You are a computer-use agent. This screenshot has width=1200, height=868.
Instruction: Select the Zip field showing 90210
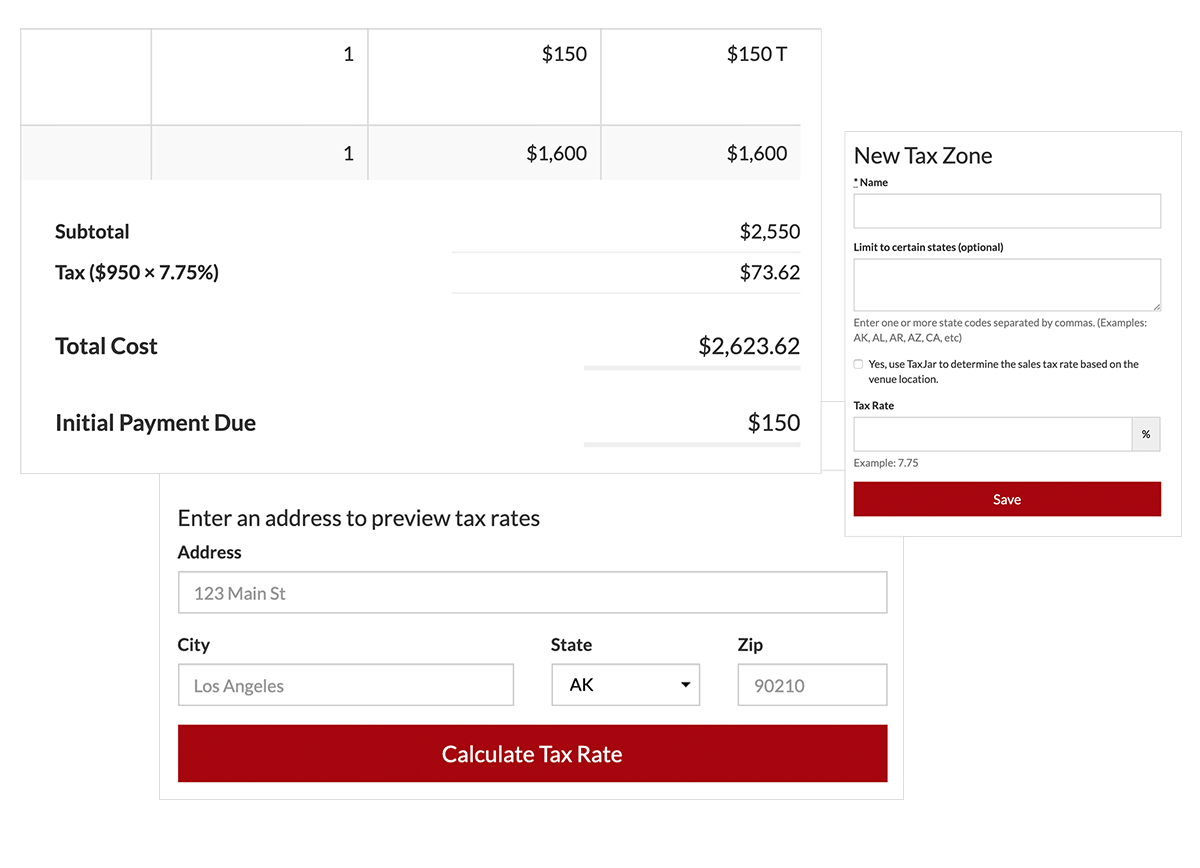point(812,685)
